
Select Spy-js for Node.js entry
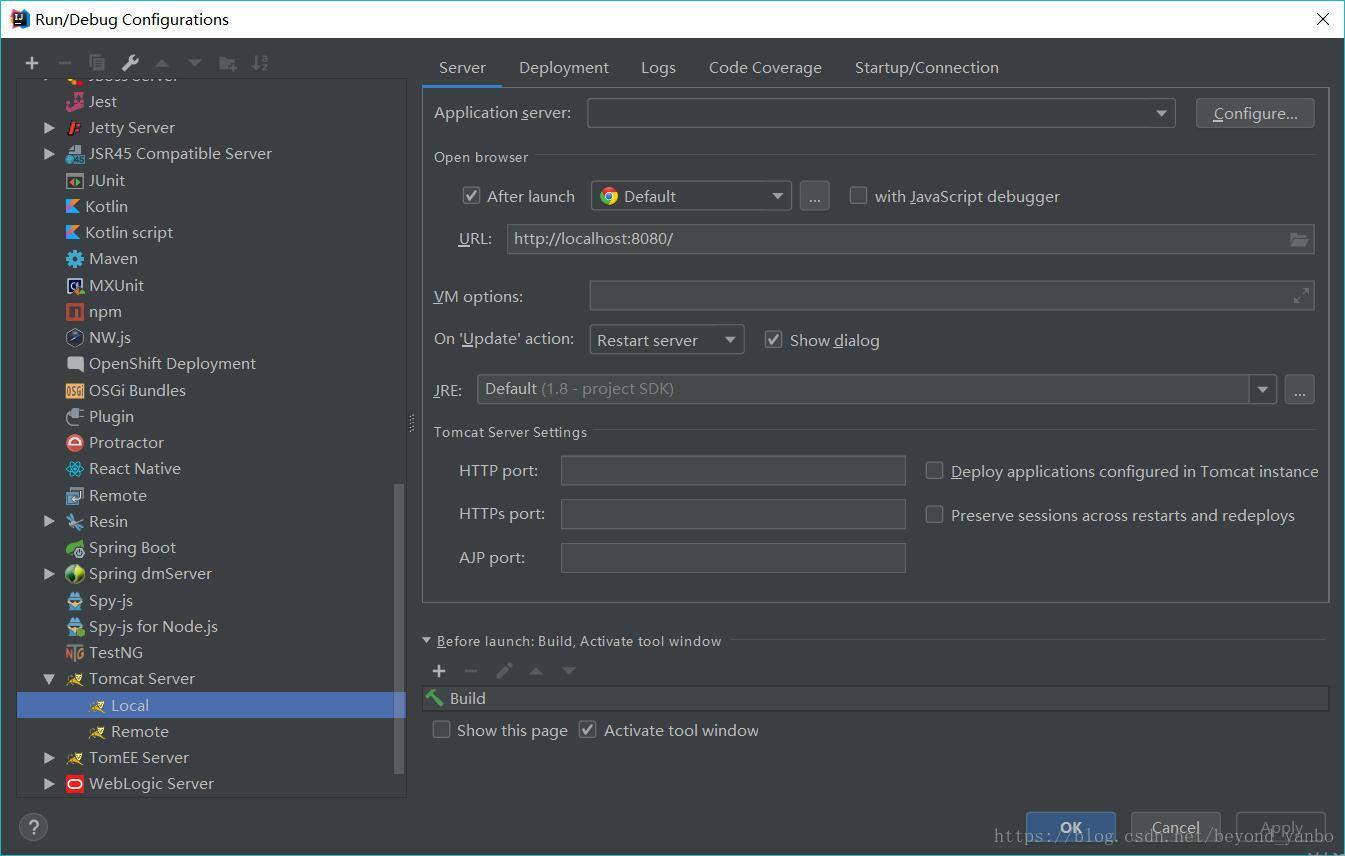(x=141, y=626)
